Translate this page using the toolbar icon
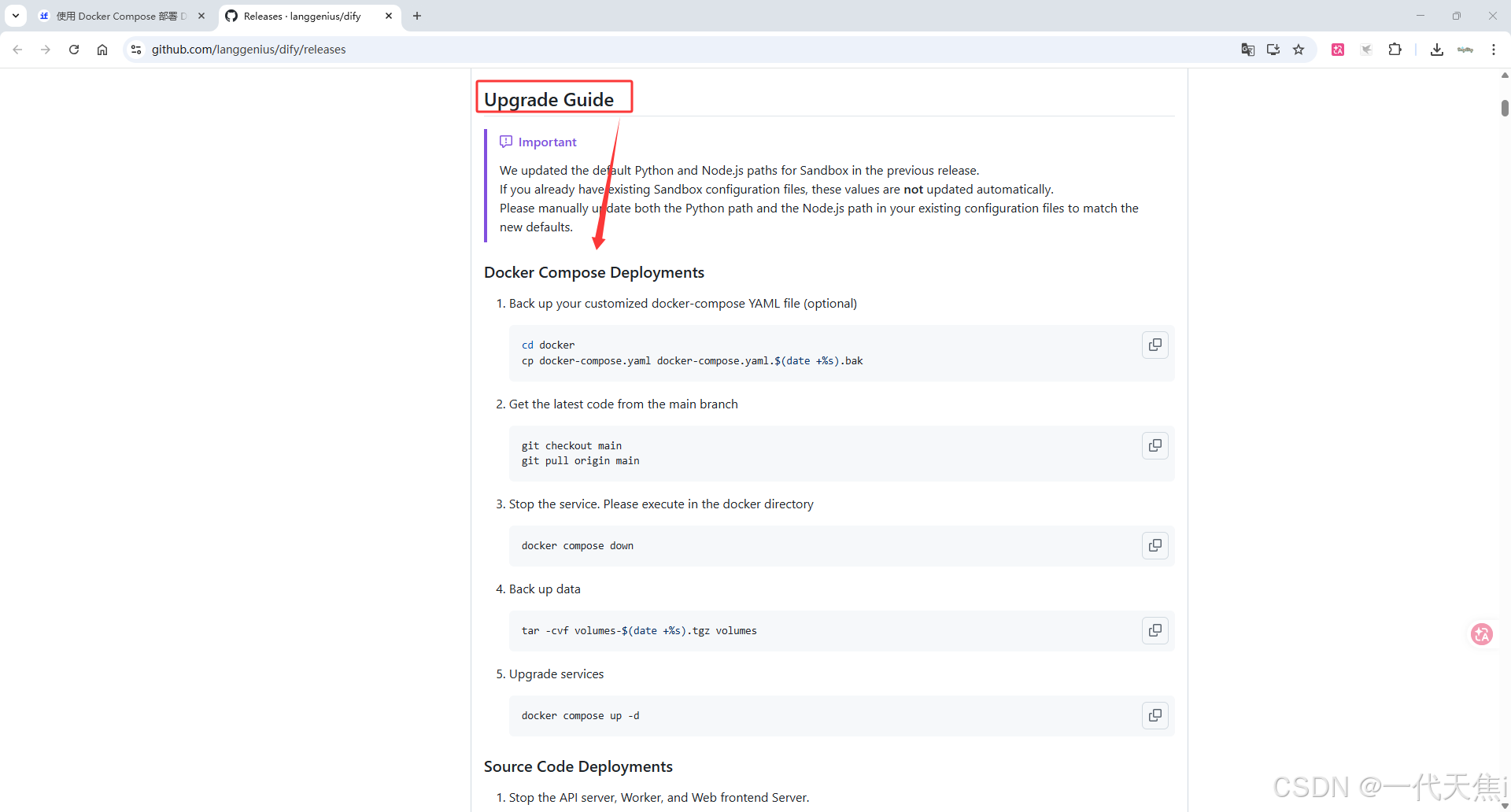This screenshot has width=1511, height=812. click(1248, 50)
